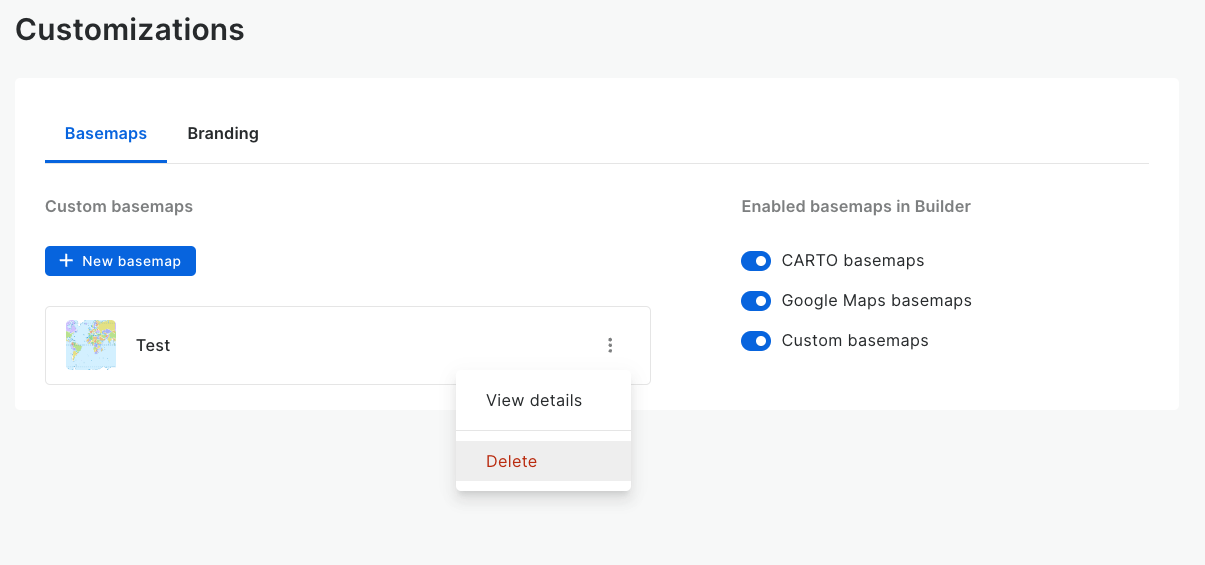
Task: Click the Customizations page heading
Action: pos(130,29)
